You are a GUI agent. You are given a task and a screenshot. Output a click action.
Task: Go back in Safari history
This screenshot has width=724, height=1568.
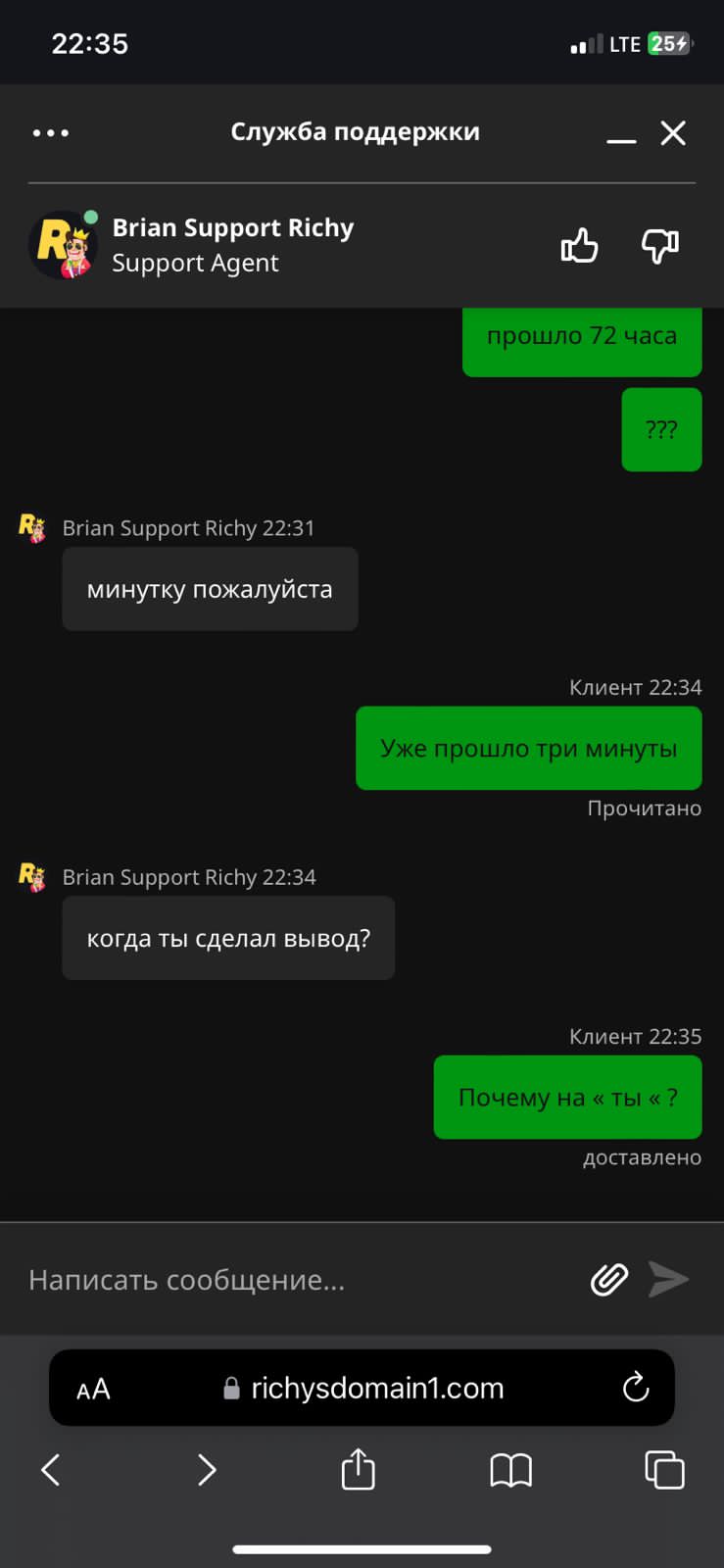(x=51, y=1470)
